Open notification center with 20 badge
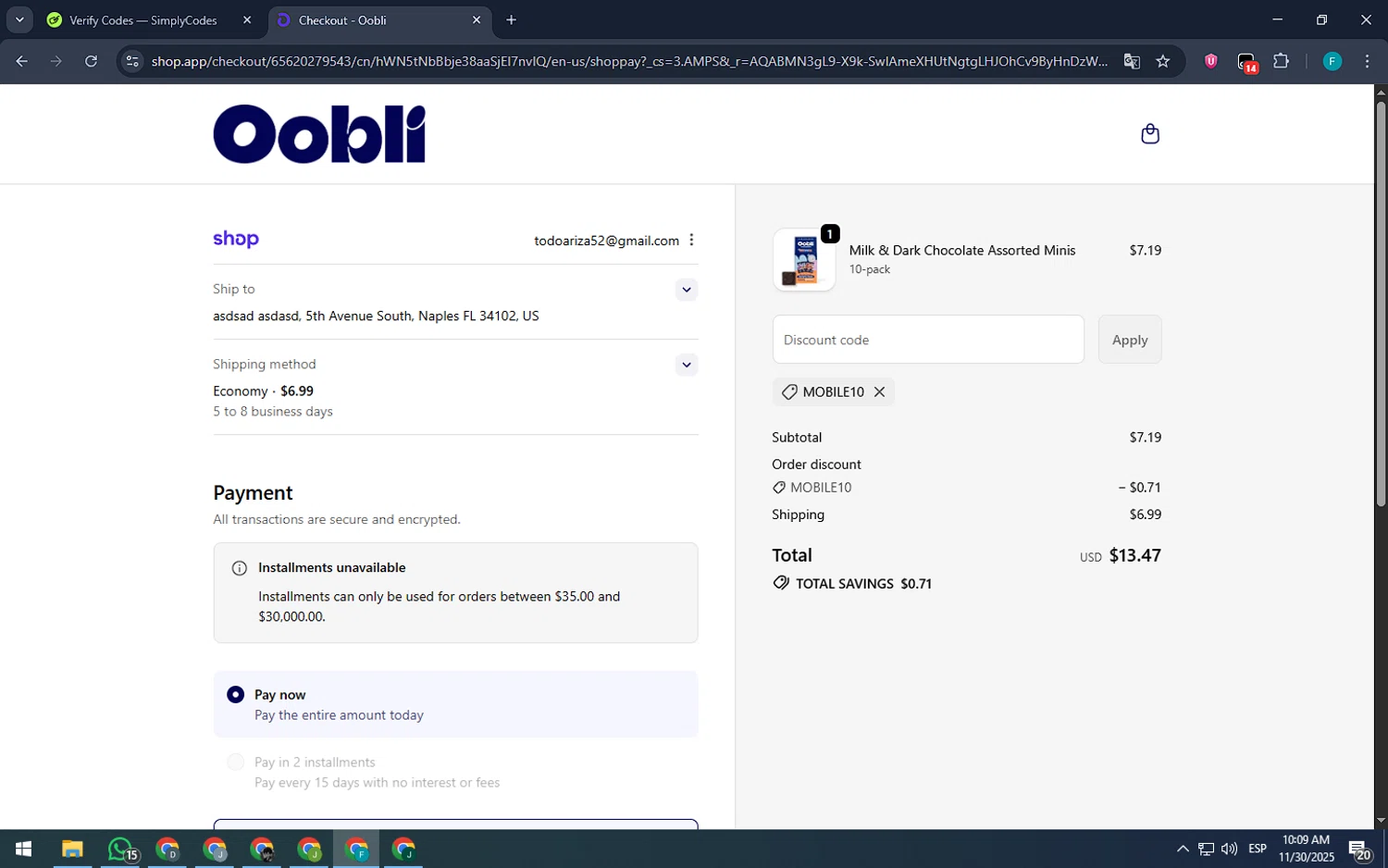The image size is (1388, 868). 1359,849
